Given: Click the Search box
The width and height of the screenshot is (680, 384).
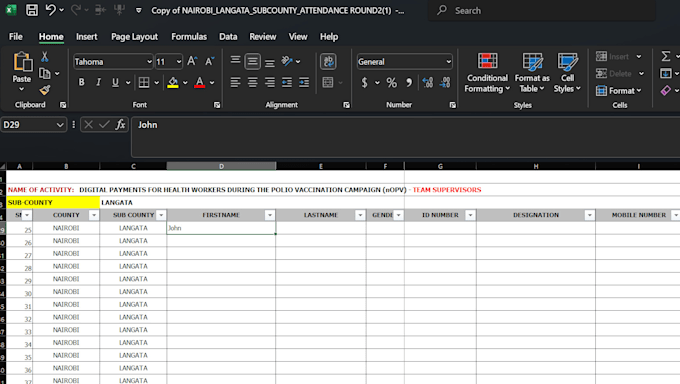Looking at the screenshot, I should [542, 10].
